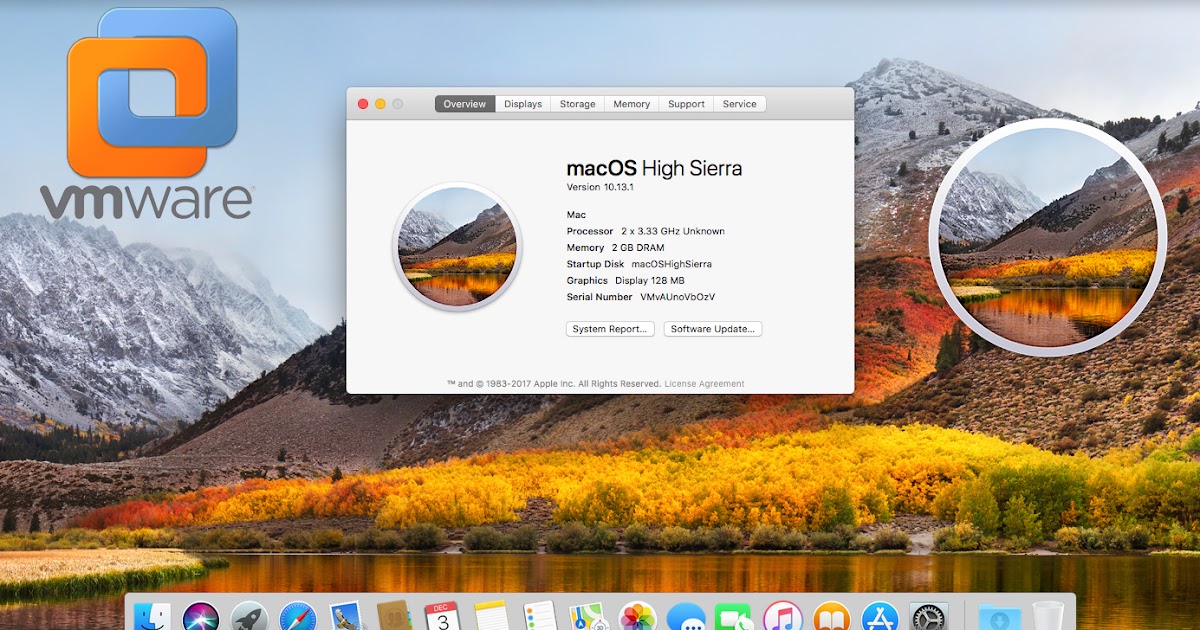This screenshot has height=630, width=1200.
Task: Open Mail stamp icon in dock
Action: [347, 617]
